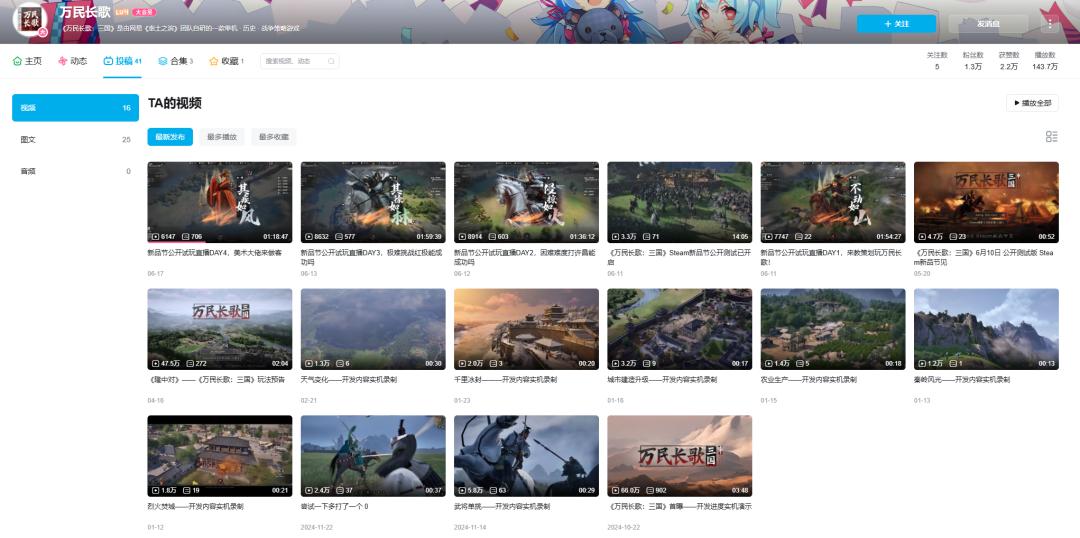This screenshot has width=1080, height=538.
Task: Select 音频 in the left sidebar
Action: click(x=75, y=171)
